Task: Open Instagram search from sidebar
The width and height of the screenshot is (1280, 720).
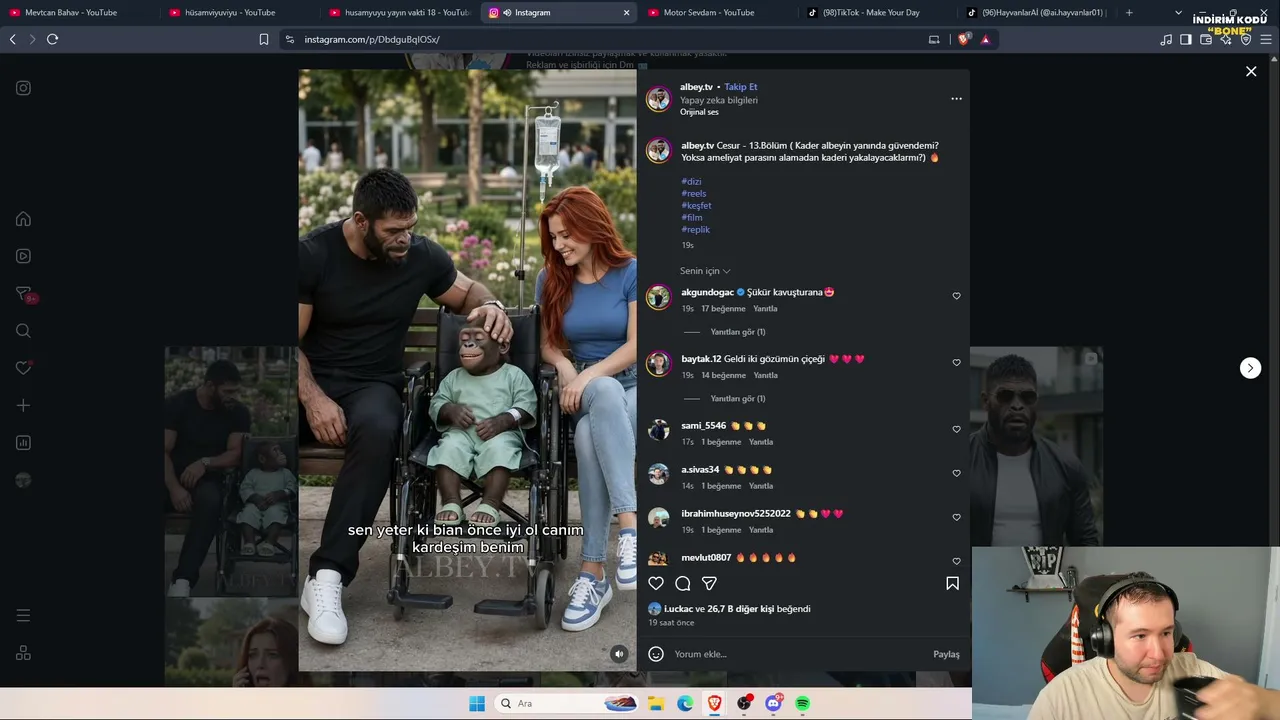Action: (23, 331)
